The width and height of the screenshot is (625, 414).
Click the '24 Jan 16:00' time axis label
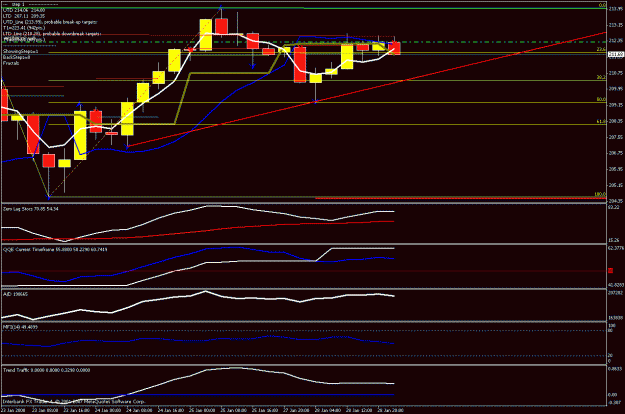(171, 410)
